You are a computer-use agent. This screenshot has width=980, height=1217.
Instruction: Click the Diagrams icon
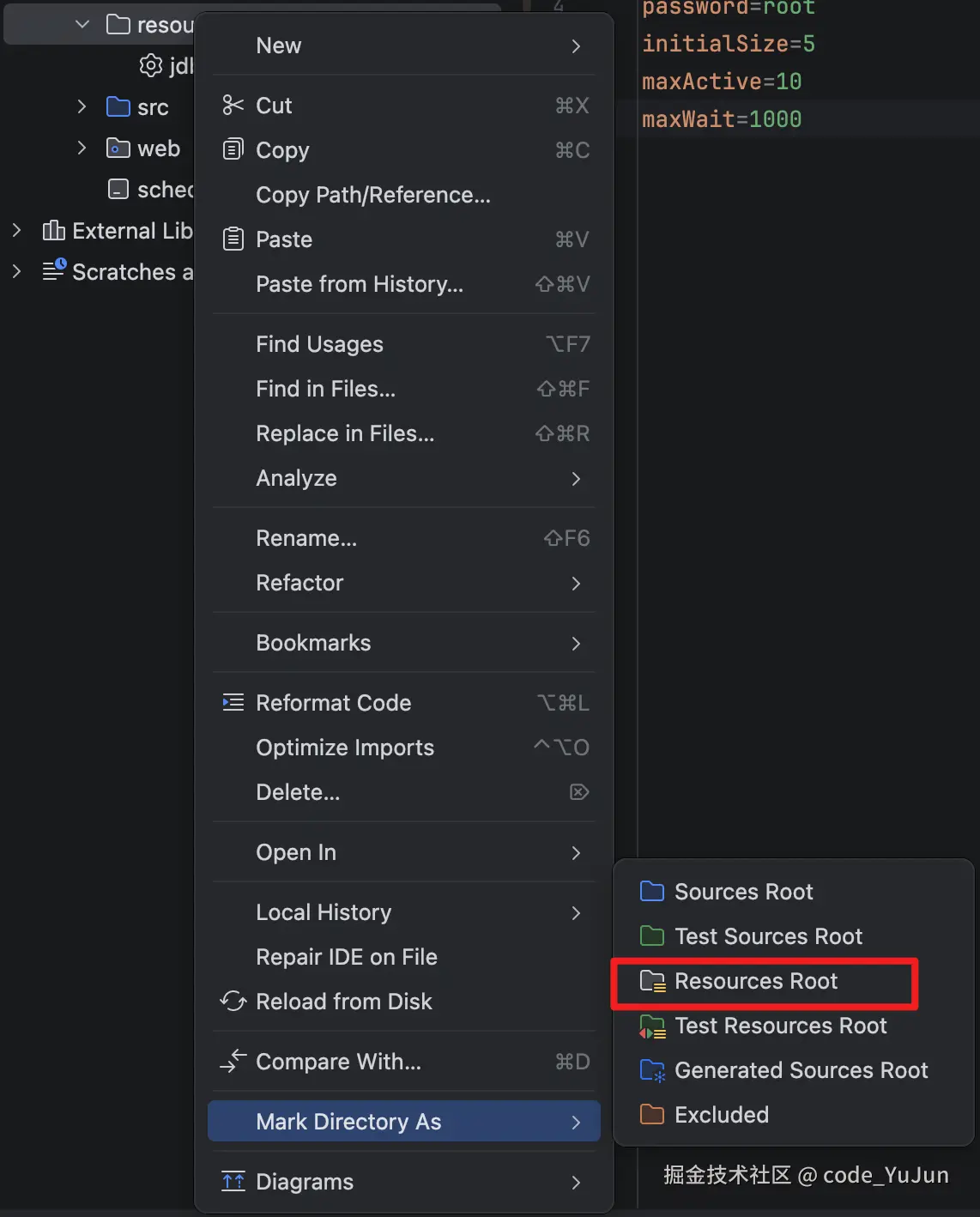click(x=233, y=1182)
